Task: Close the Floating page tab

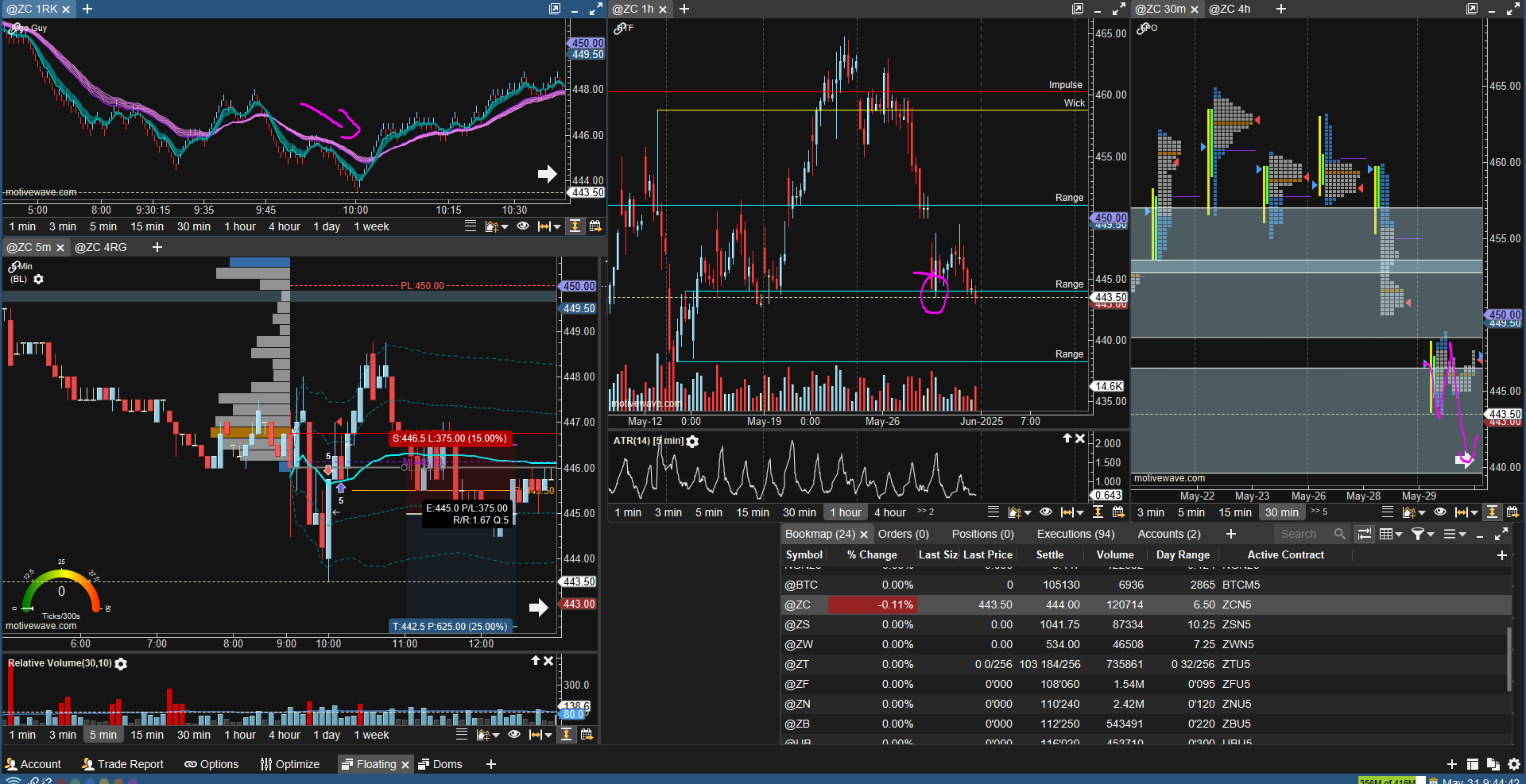Action: tap(405, 765)
